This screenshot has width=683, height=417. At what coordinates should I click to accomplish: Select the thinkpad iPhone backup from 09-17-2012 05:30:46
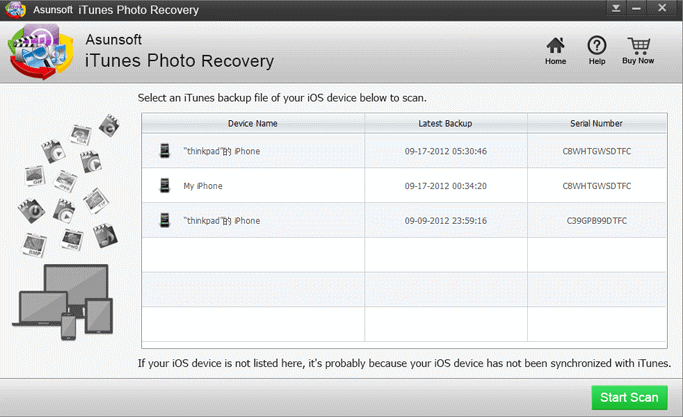[222, 151]
